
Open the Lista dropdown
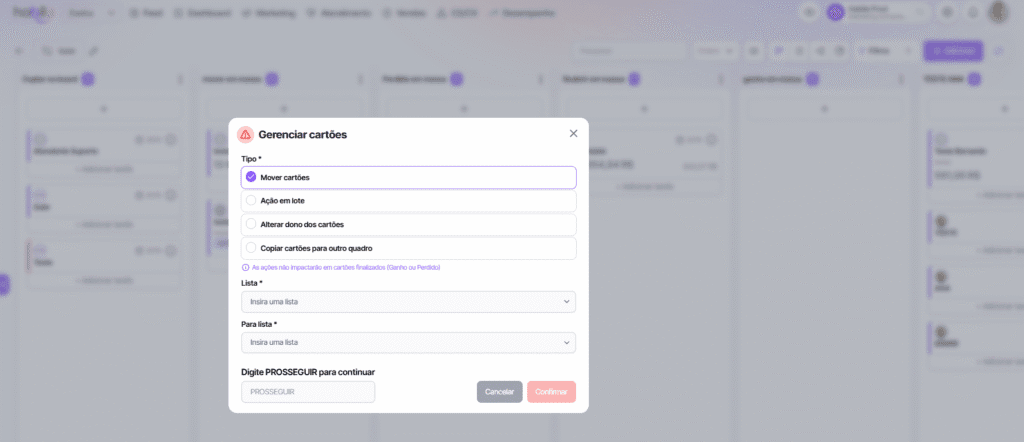(x=408, y=301)
